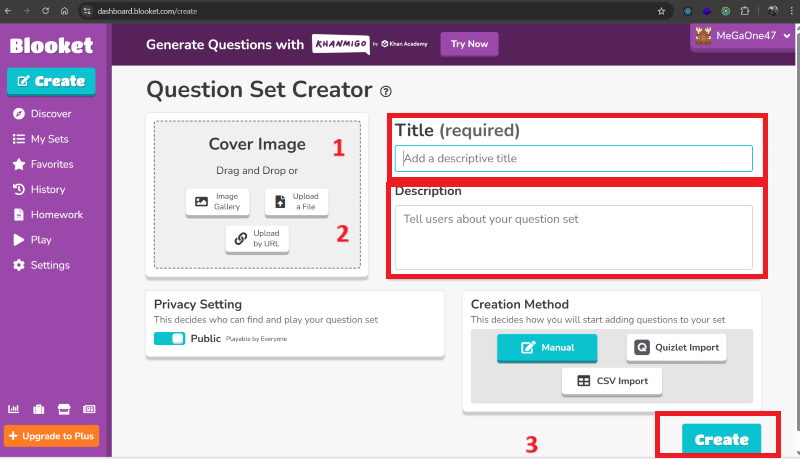Click the browser address bar URL
The height and width of the screenshot is (459, 800).
point(147,11)
